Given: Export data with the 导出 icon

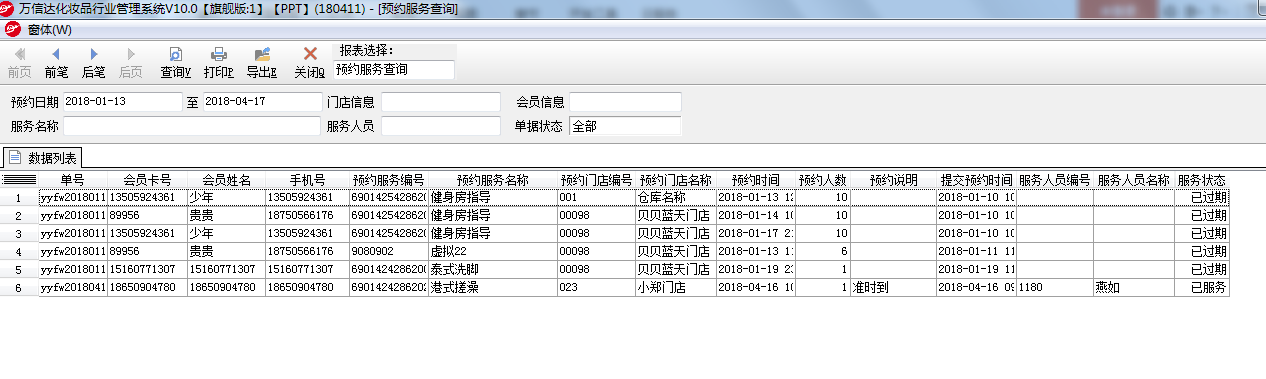Looking at the screenshot, I should tap(261, 62).
